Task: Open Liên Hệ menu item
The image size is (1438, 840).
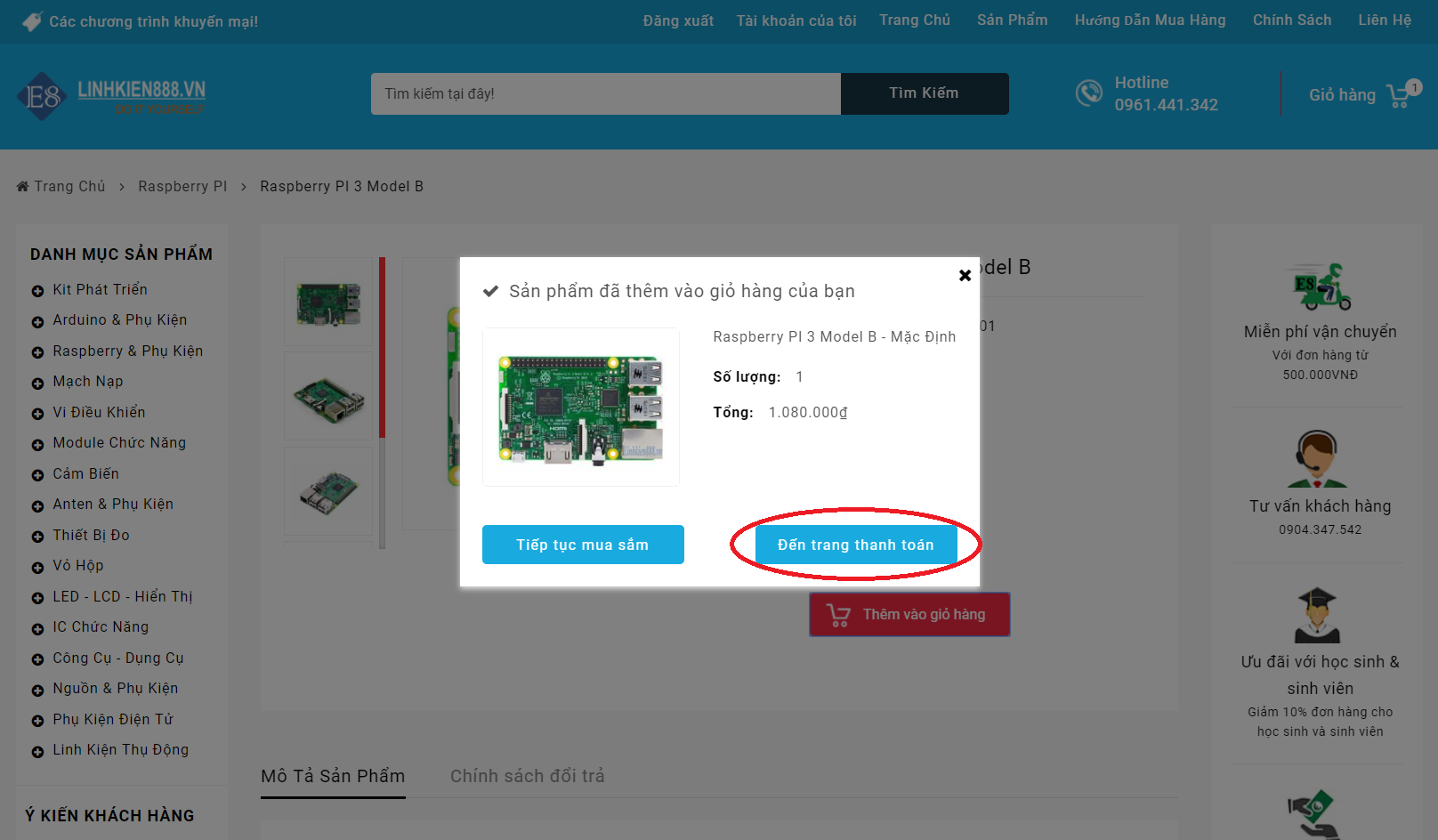Action: (1385, 20)
